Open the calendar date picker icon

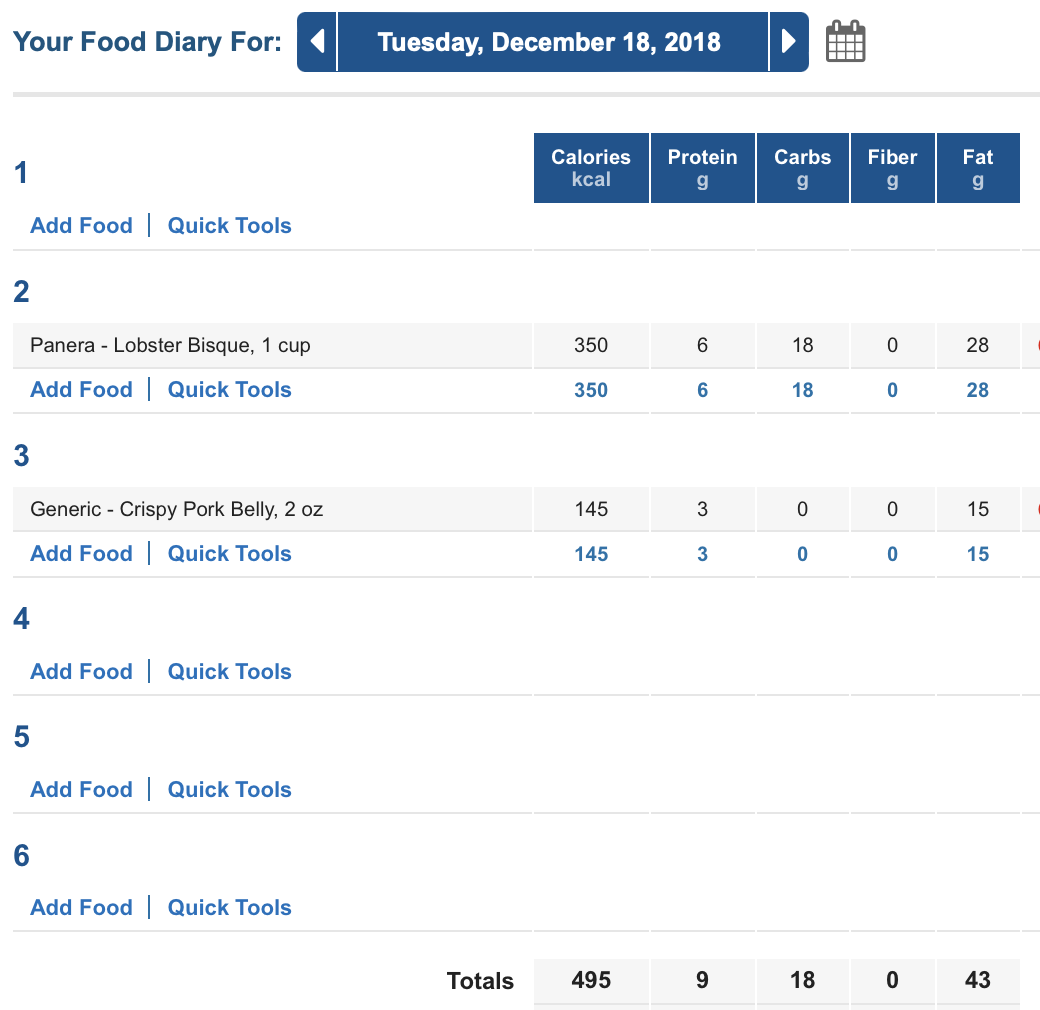click(x=845, y=41)
